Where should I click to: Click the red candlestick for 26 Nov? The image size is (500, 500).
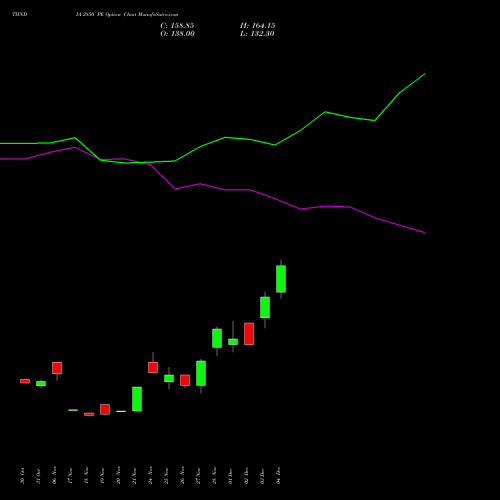tap(185, 380)
